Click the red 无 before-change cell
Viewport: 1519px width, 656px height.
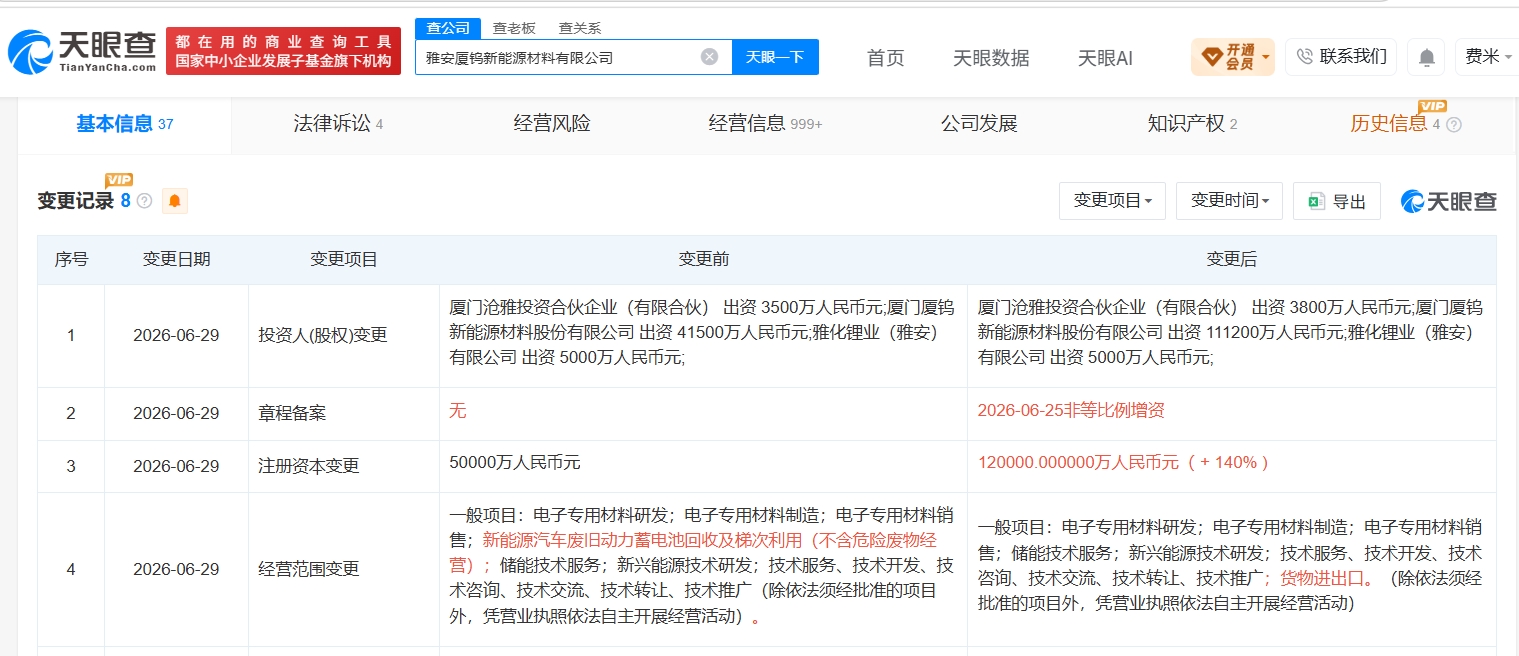[458, 410]
